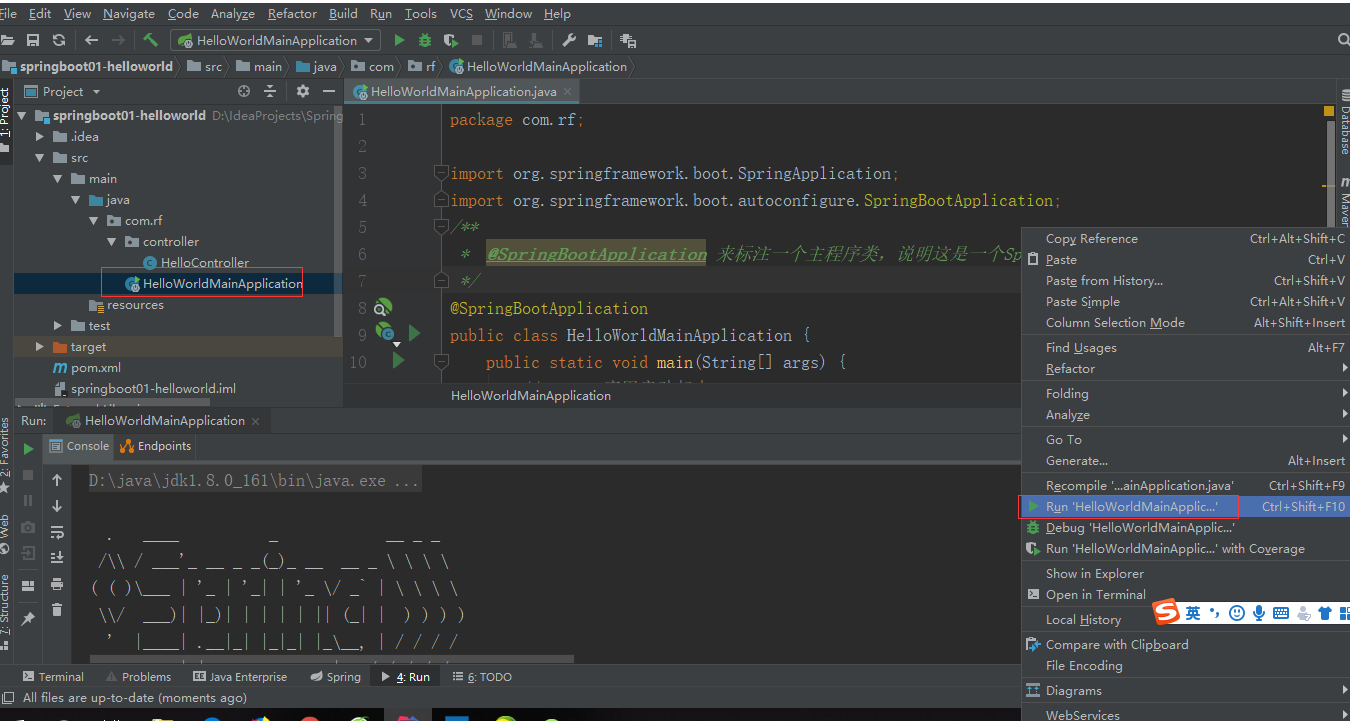Click the src breadcrumb in navigation bar
Screen dimensions: 1350x721
204,67
